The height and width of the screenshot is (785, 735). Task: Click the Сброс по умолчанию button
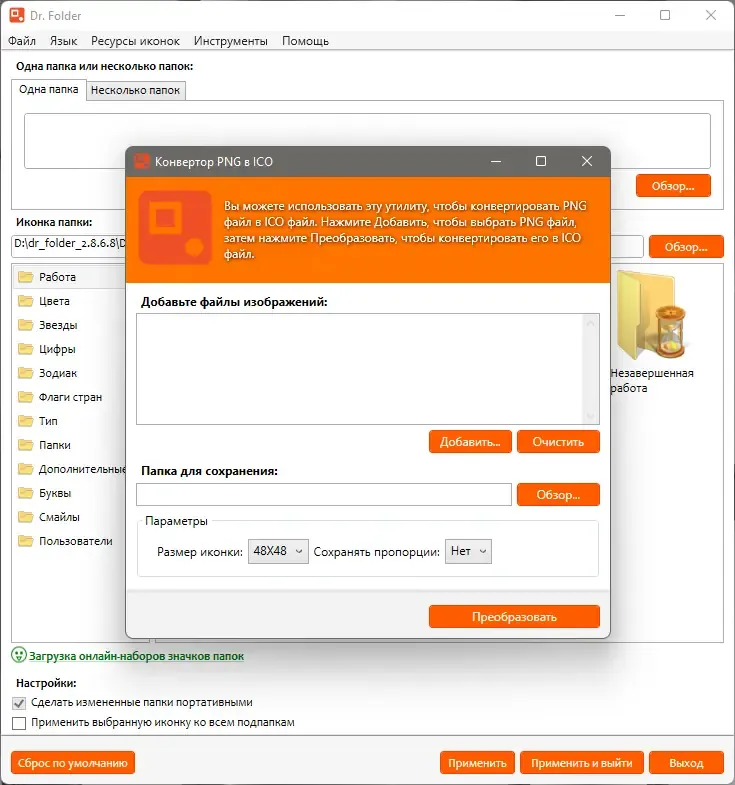pos(73,762)
